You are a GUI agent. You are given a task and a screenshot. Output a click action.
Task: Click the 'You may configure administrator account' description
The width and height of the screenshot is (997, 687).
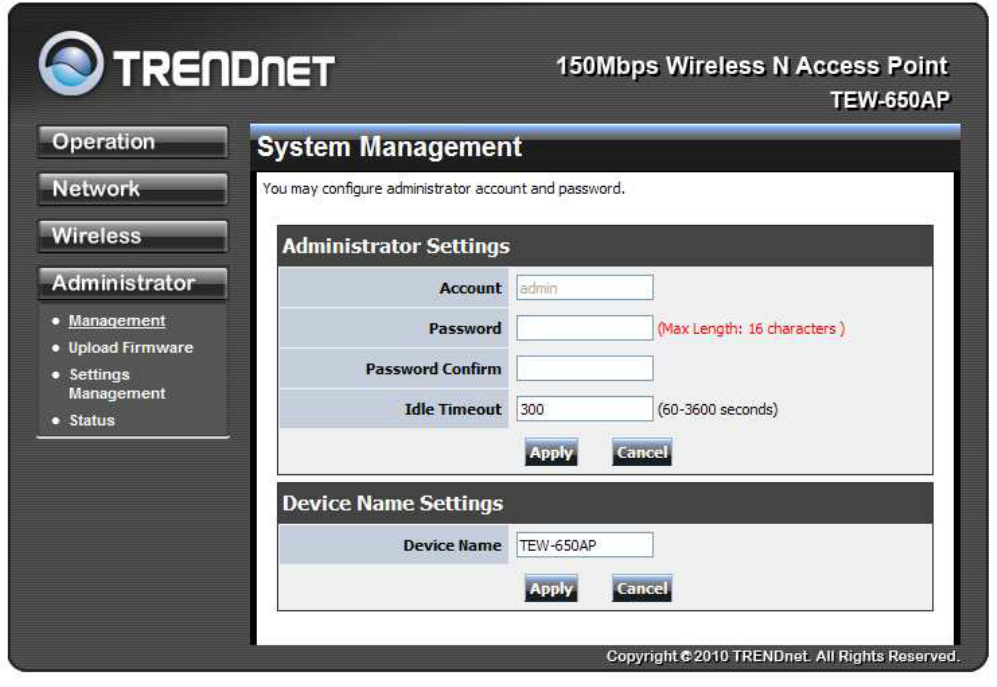tap(443, 189)
